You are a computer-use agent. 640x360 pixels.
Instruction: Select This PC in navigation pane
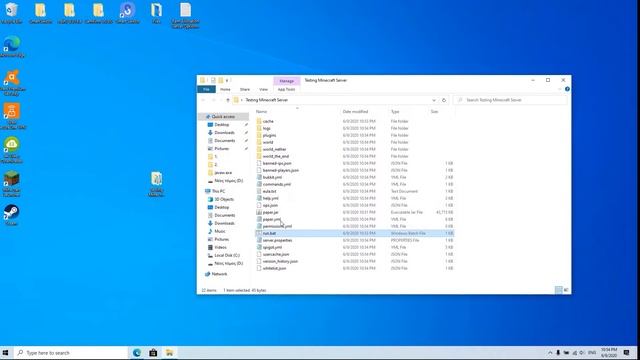pos(218,191)
